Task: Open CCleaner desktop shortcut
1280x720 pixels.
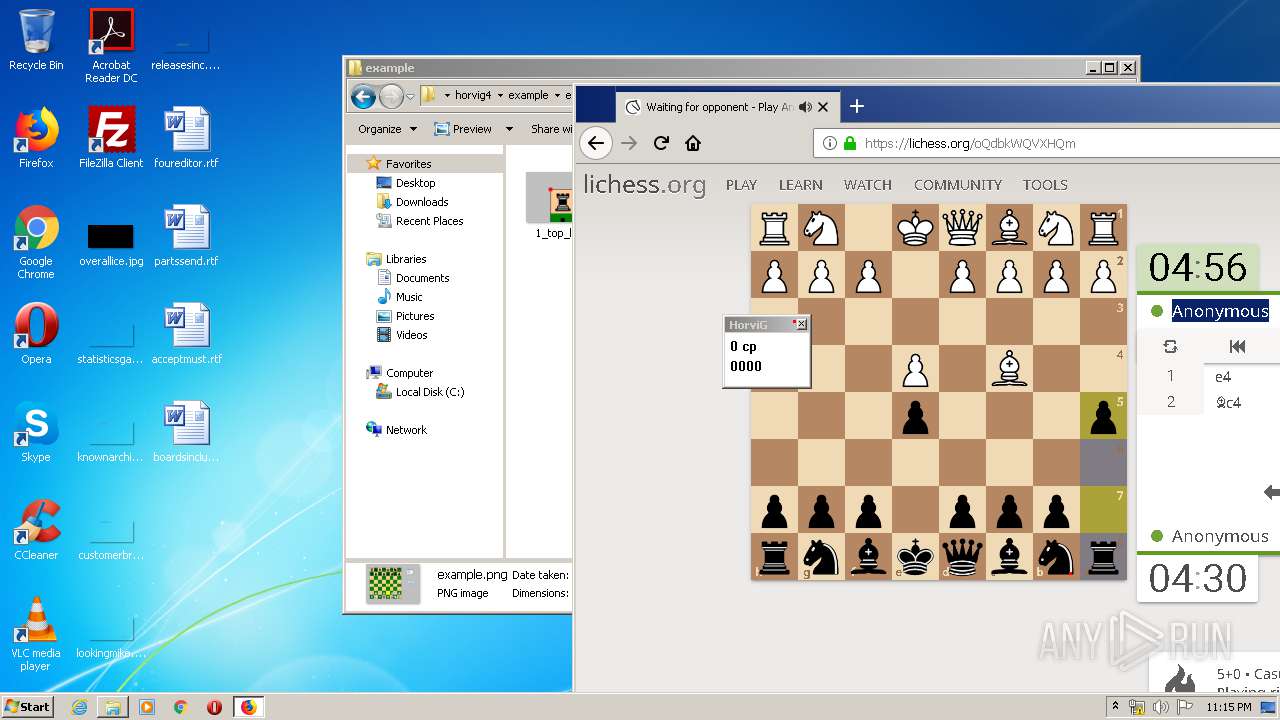Action: click(36, 529)
